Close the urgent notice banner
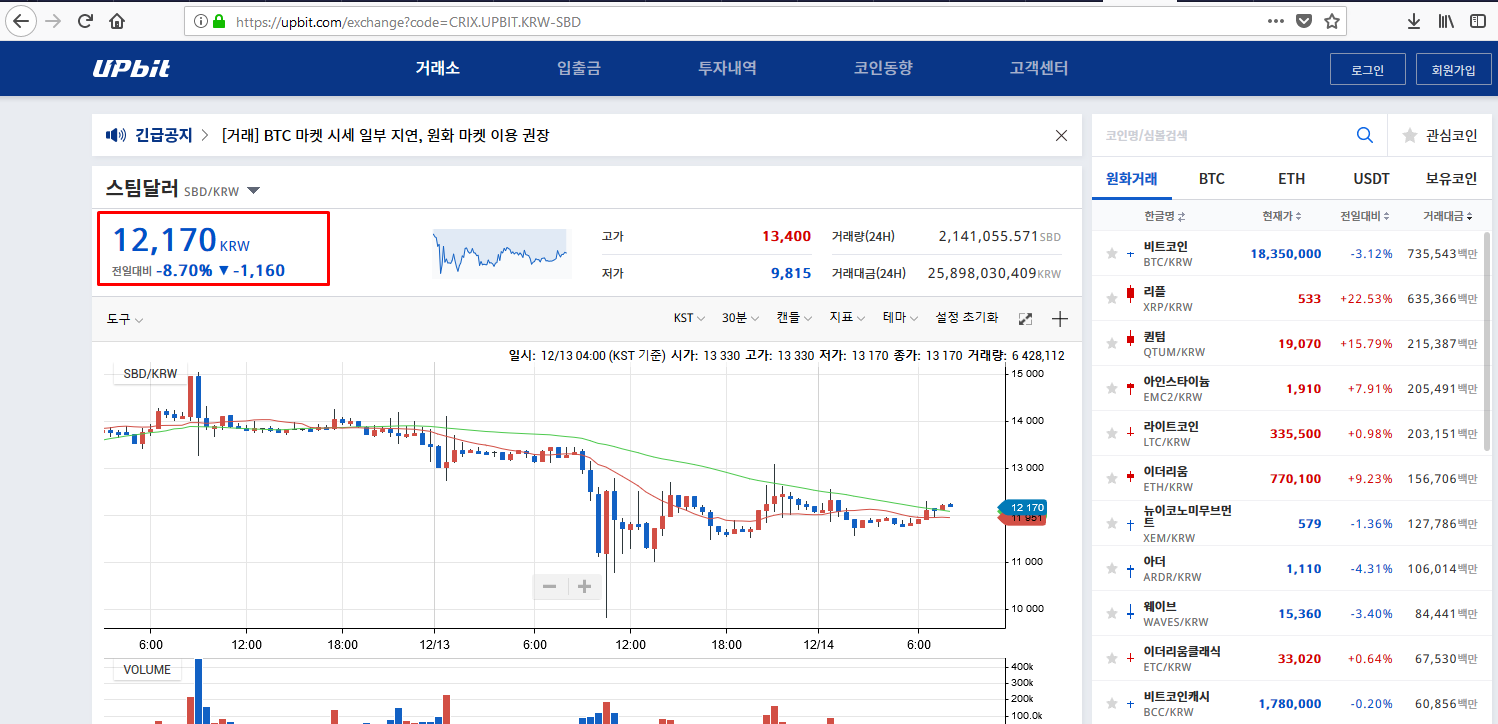 (1061, 135)
